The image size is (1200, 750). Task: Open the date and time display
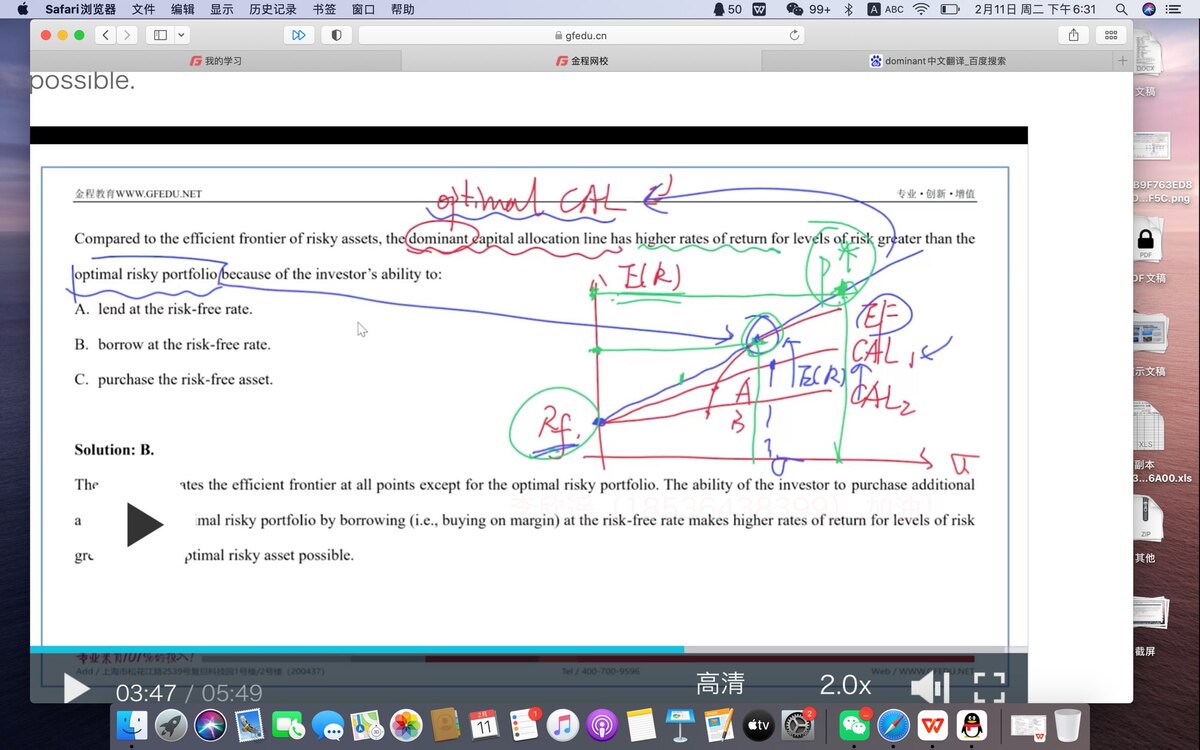[x=1034, y=9]
